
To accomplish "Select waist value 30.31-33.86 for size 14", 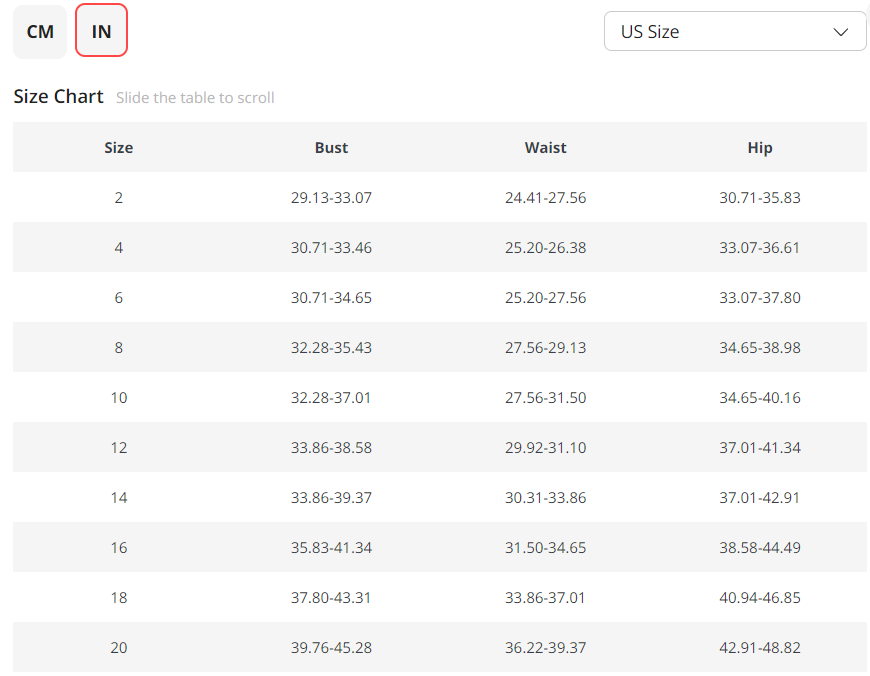I will [545, 498].
